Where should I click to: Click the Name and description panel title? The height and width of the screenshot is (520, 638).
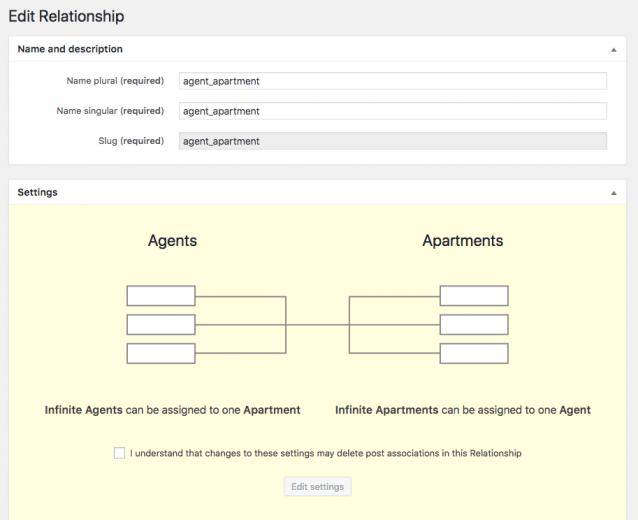[x=70, y=49]
